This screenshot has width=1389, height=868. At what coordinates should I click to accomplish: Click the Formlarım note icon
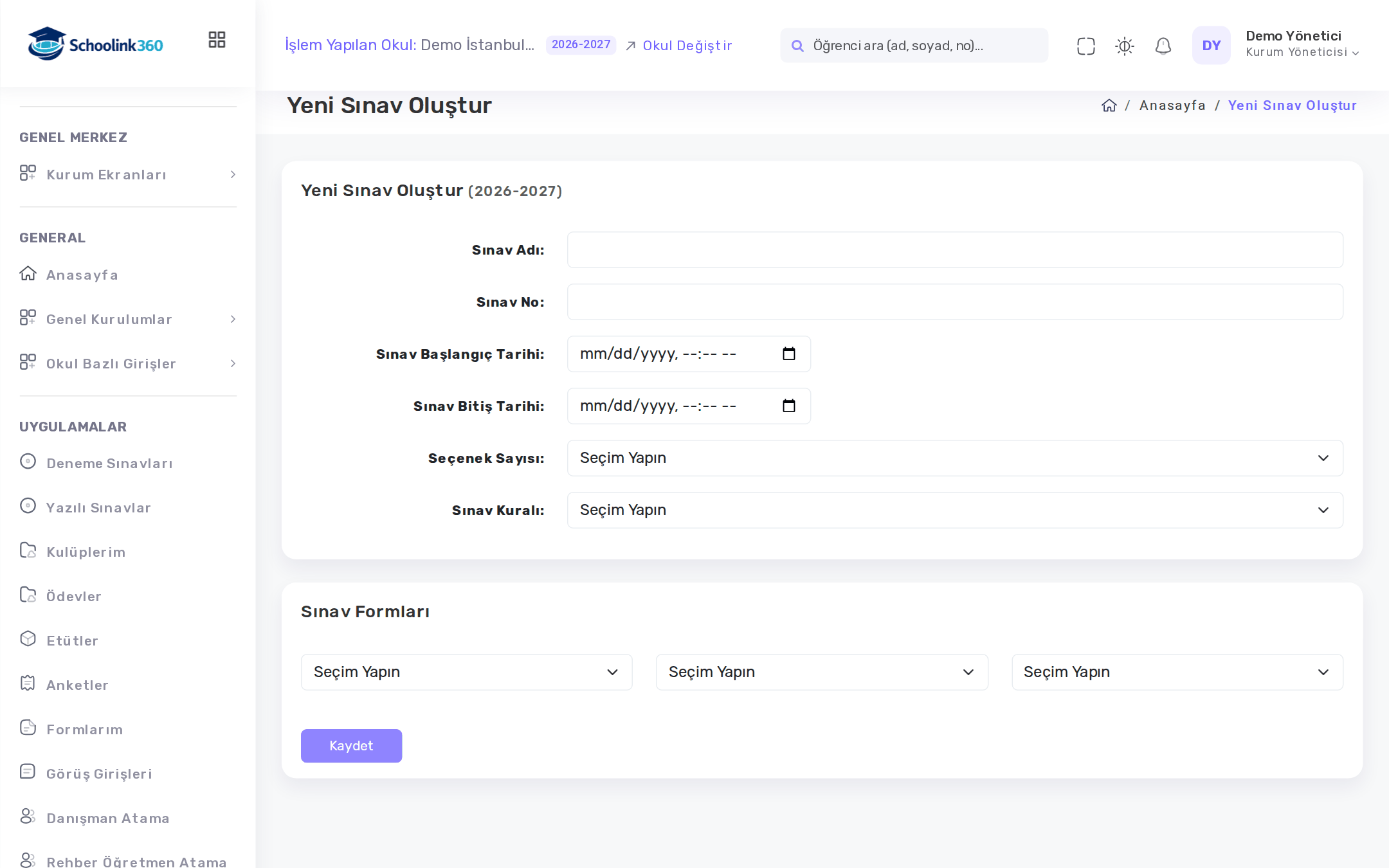28,728
